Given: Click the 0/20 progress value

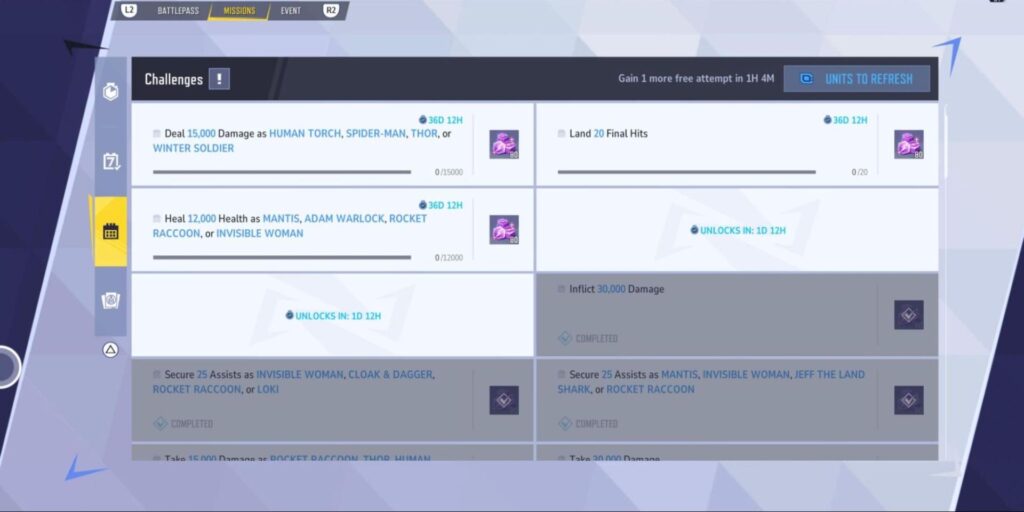Looking at the screenshot, I should click(x=859, y=172).
